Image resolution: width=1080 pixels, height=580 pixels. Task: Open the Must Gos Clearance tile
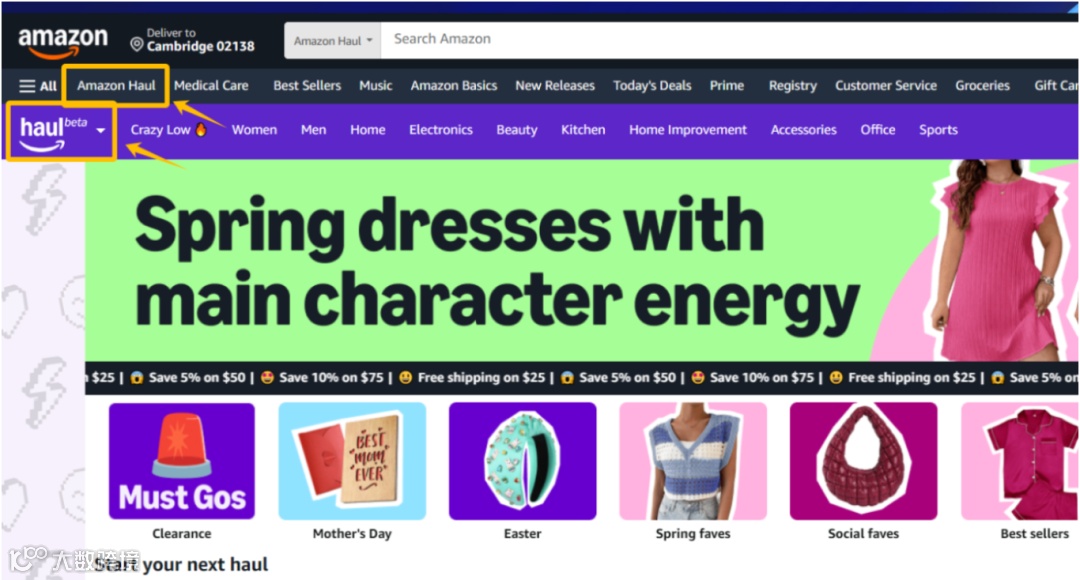click(x=182, y=461)
